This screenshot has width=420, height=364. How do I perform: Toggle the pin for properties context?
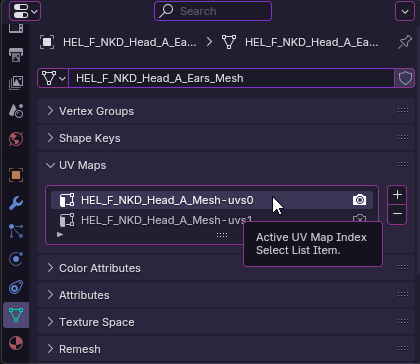[x=405, y=42]
